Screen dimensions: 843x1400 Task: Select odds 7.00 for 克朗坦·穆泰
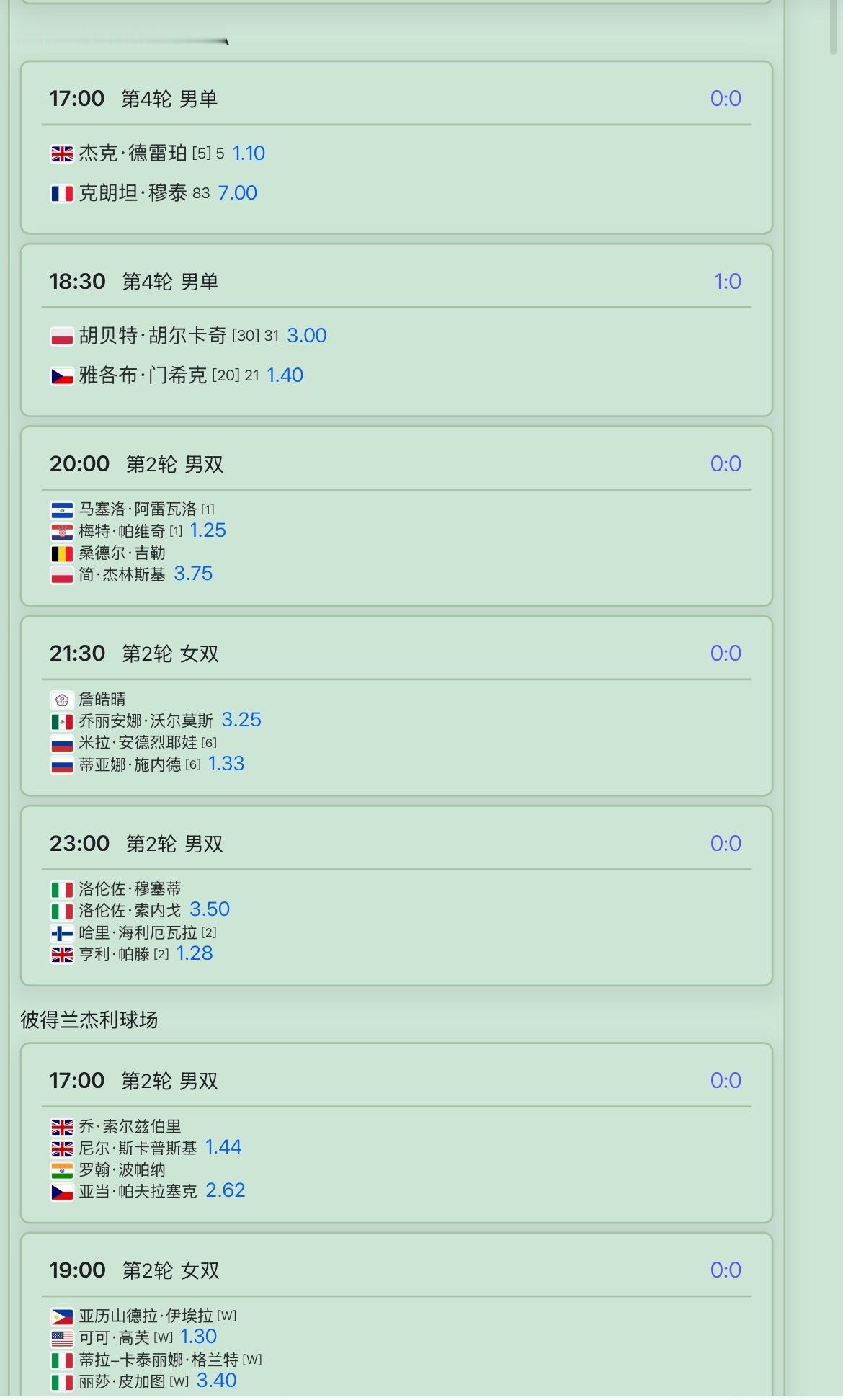(x=237, y=192)
